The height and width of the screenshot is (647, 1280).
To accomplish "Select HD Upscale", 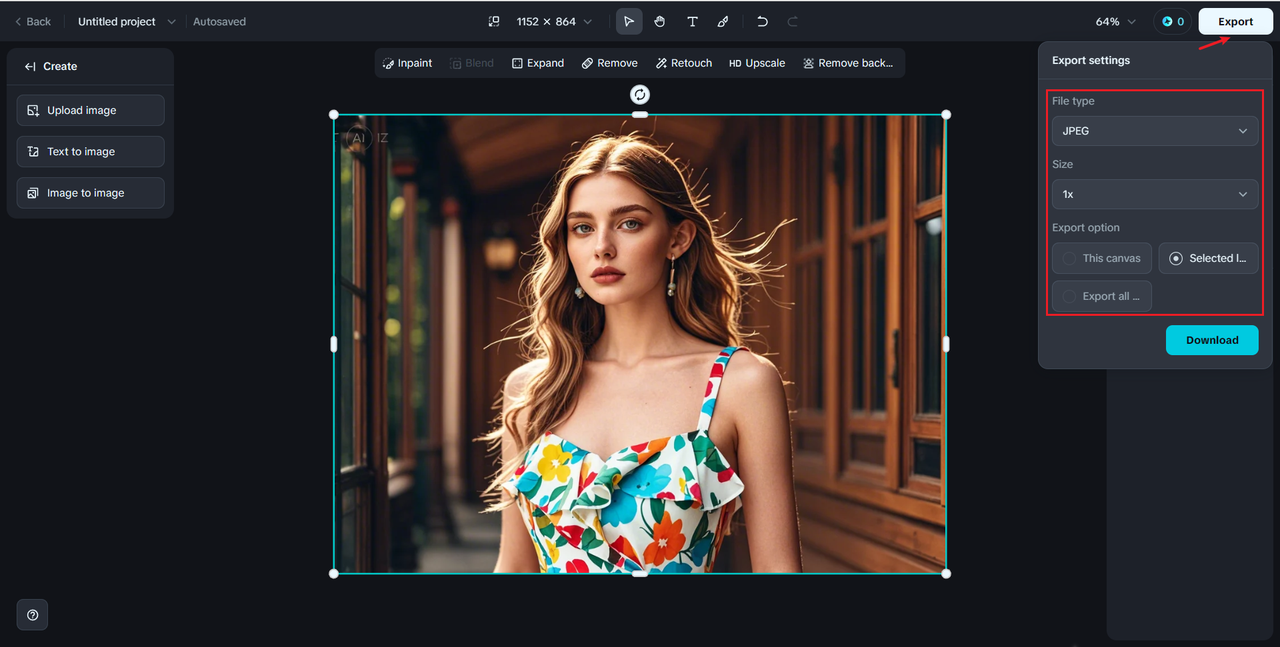I will [757, 63].
